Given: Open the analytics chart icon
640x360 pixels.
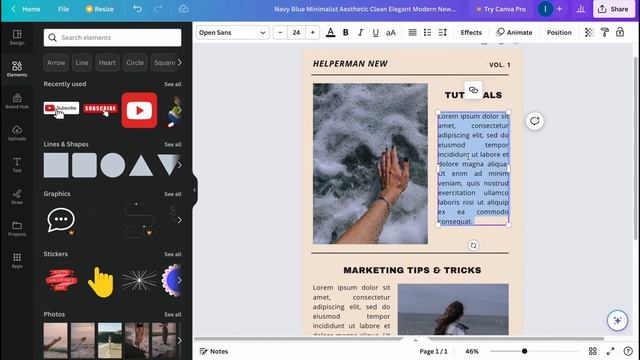Looking at the screenshot, I should point(580,9).
